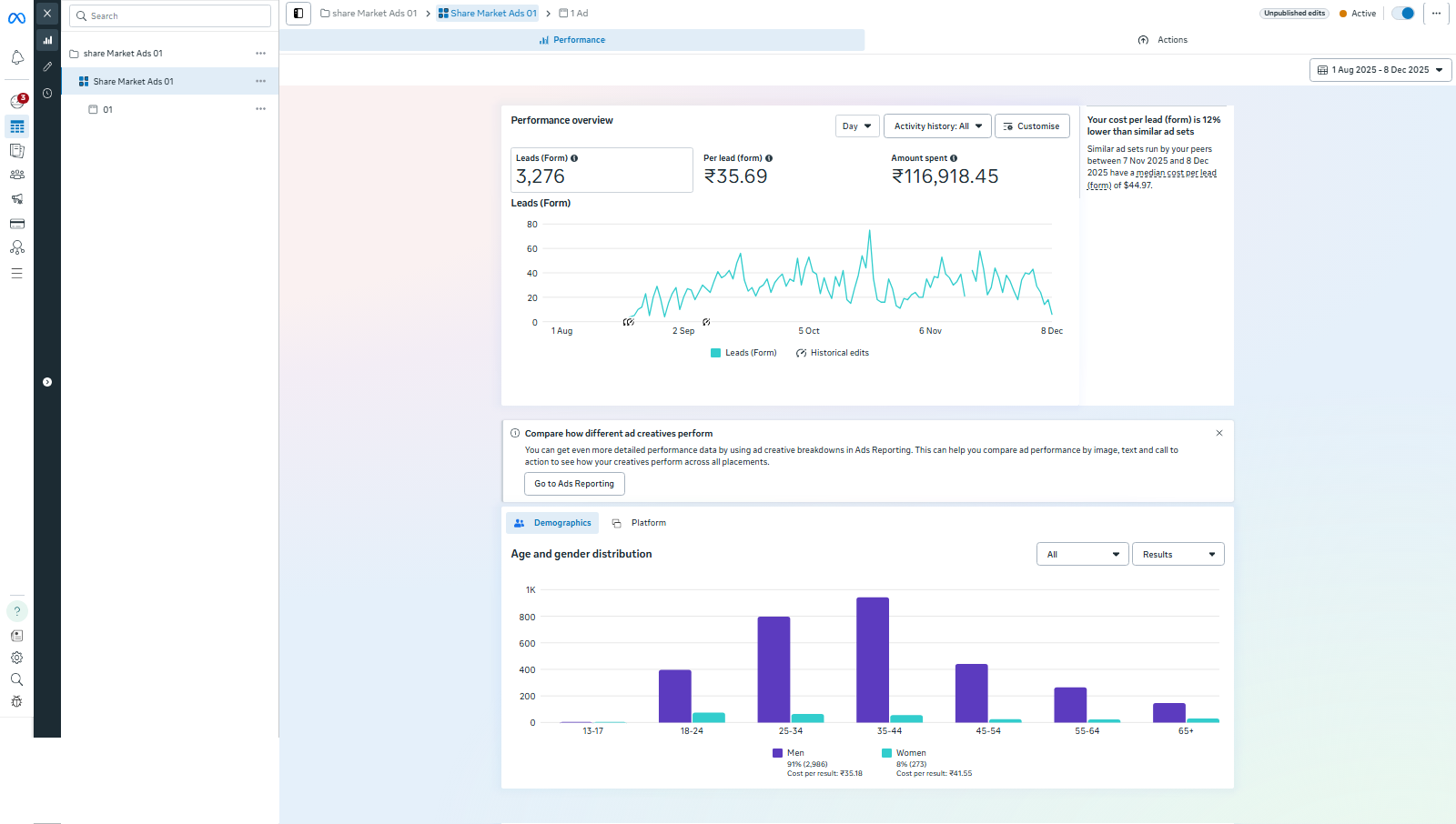1456x824 pixels.
Task: Toggle the side panel layout button
Action: point(298,14)
